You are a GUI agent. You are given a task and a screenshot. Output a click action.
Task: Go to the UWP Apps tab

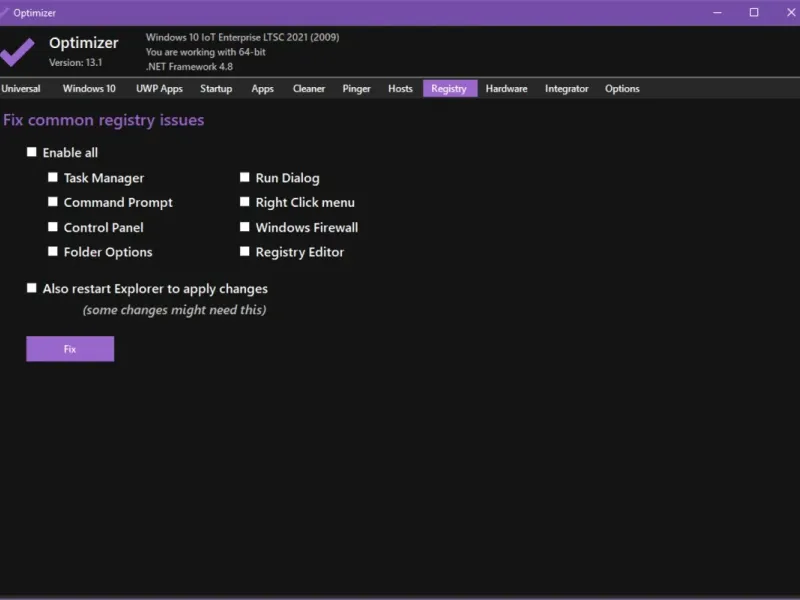click(159, 88)
